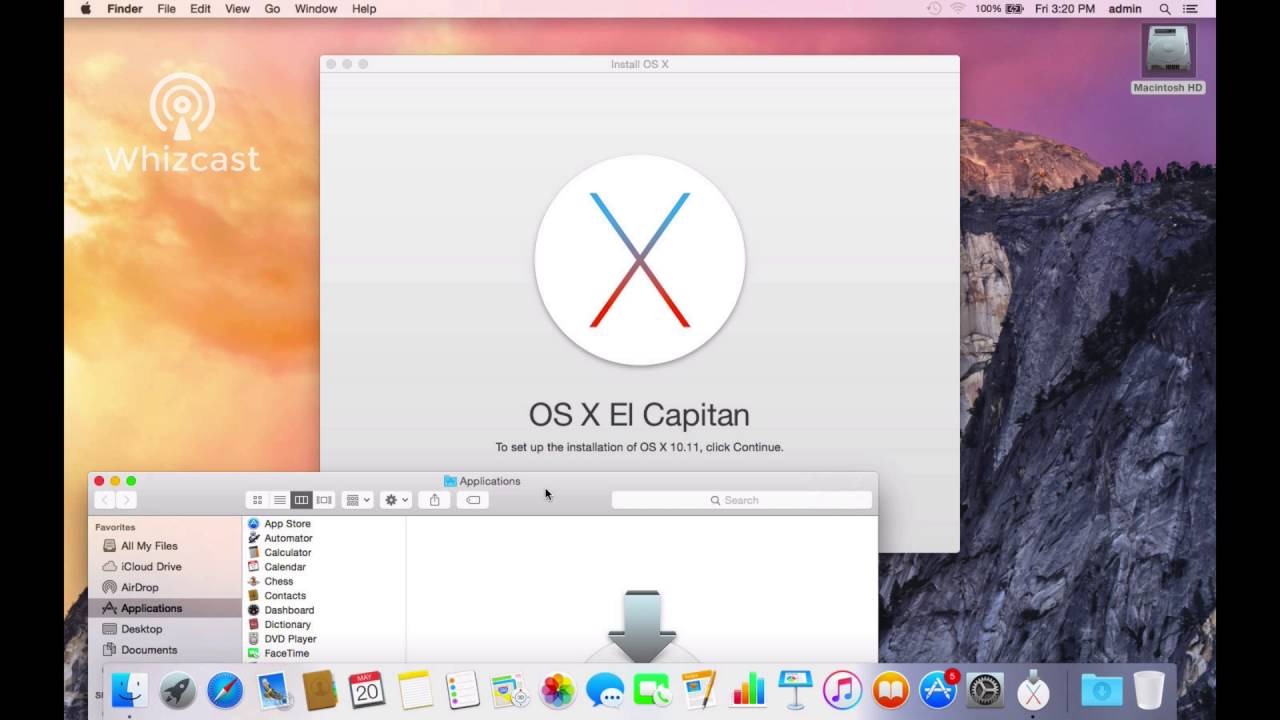Open Finder Action gear dropdown
Image resolution: width=1280 pixels, height=720 pixels.
pos(396,500)
